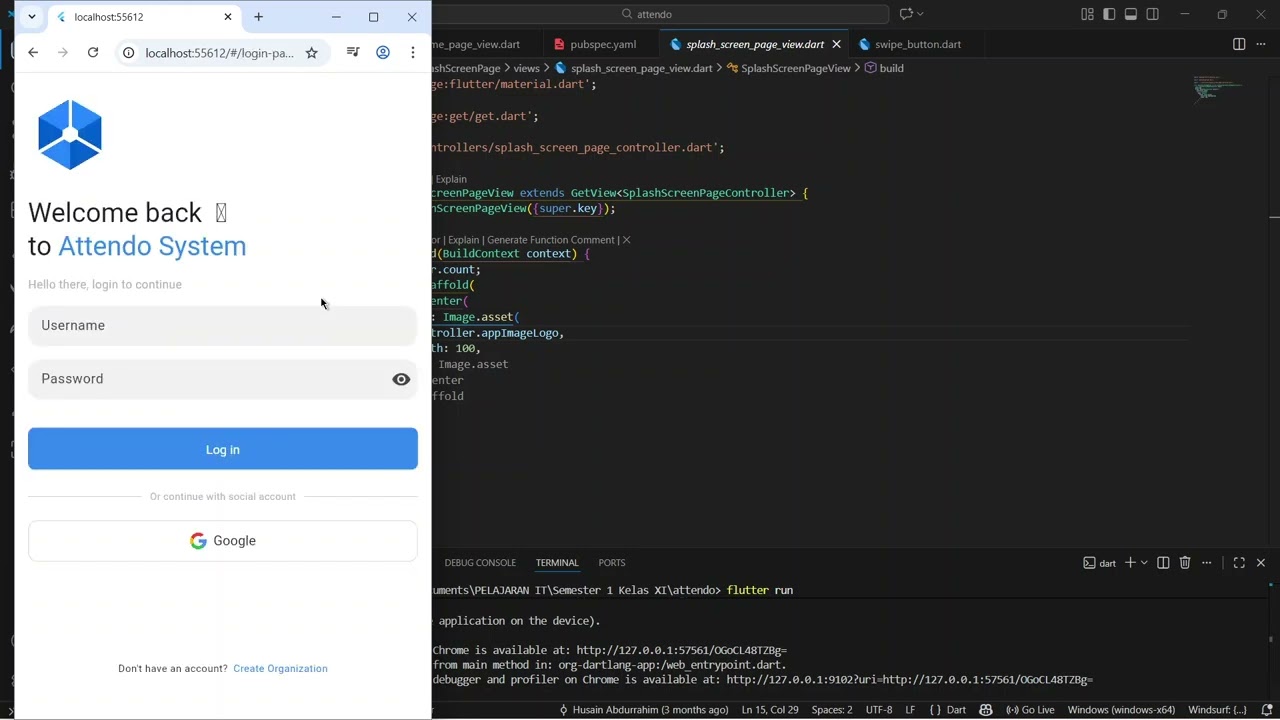Select device Windows (windows-x64)

[1121, 710]
